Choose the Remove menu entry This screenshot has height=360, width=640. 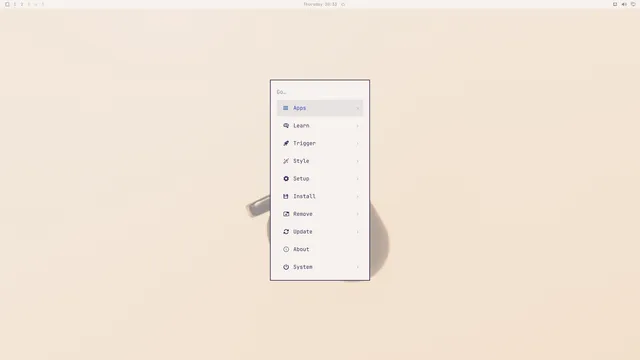320,214
